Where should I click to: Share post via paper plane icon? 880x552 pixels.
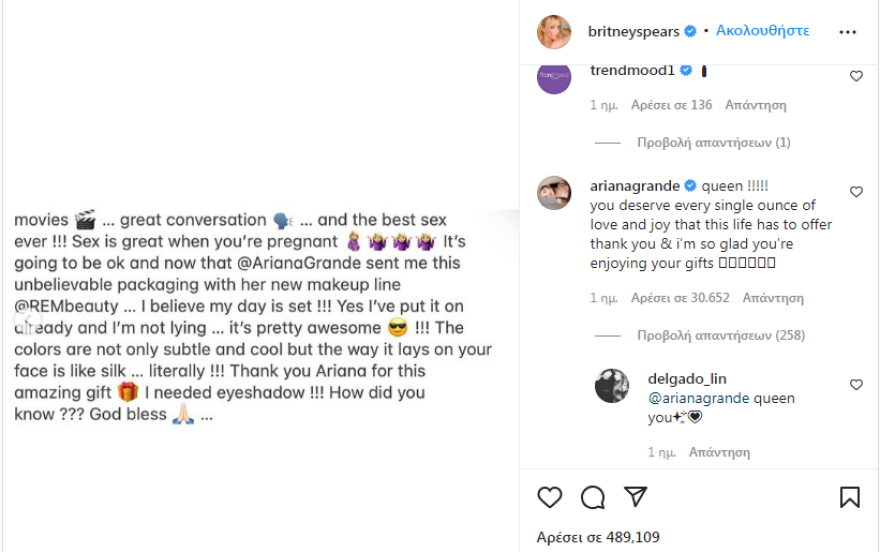tap(635, 497)
